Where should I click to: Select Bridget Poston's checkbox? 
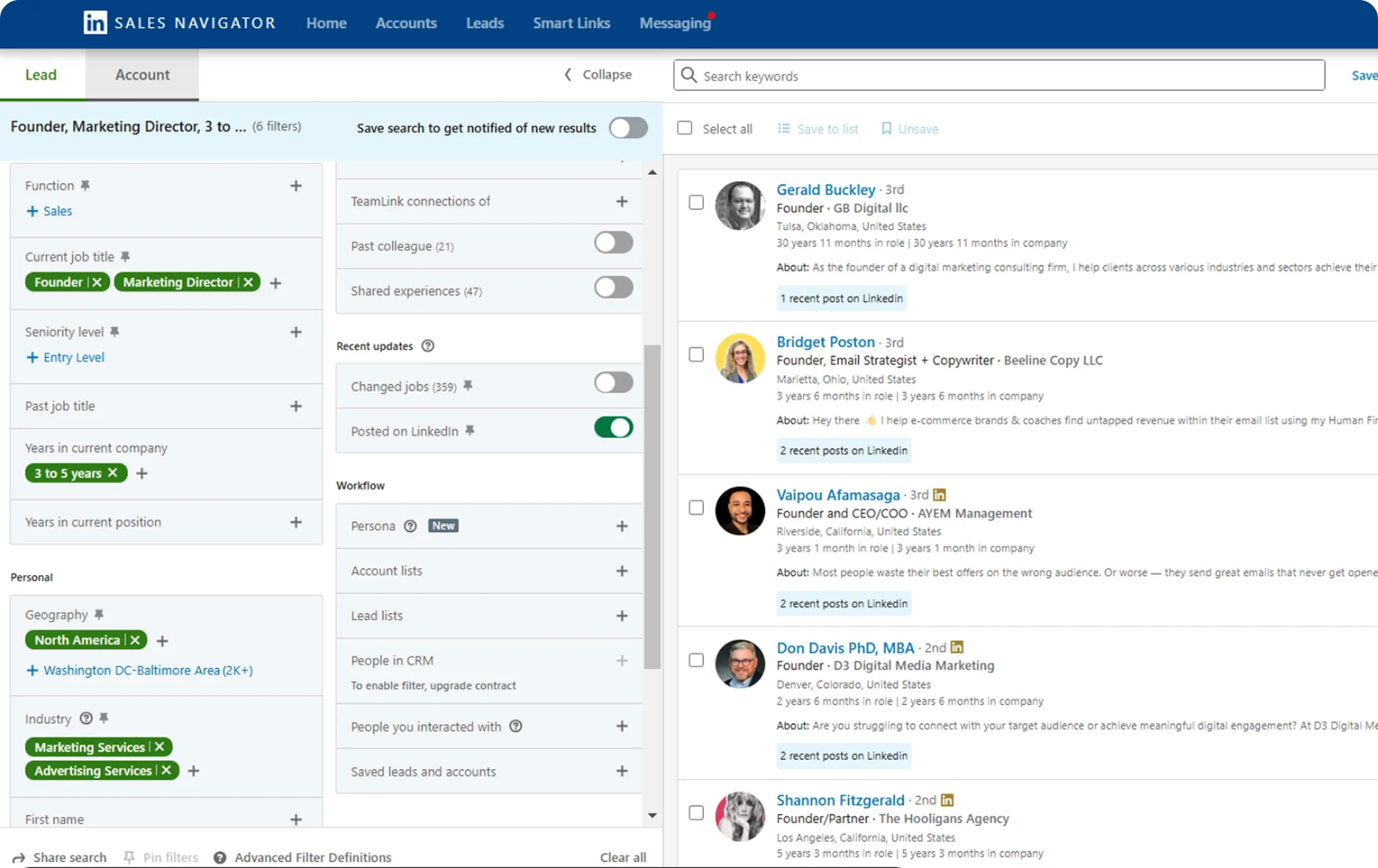pos(696,355)
